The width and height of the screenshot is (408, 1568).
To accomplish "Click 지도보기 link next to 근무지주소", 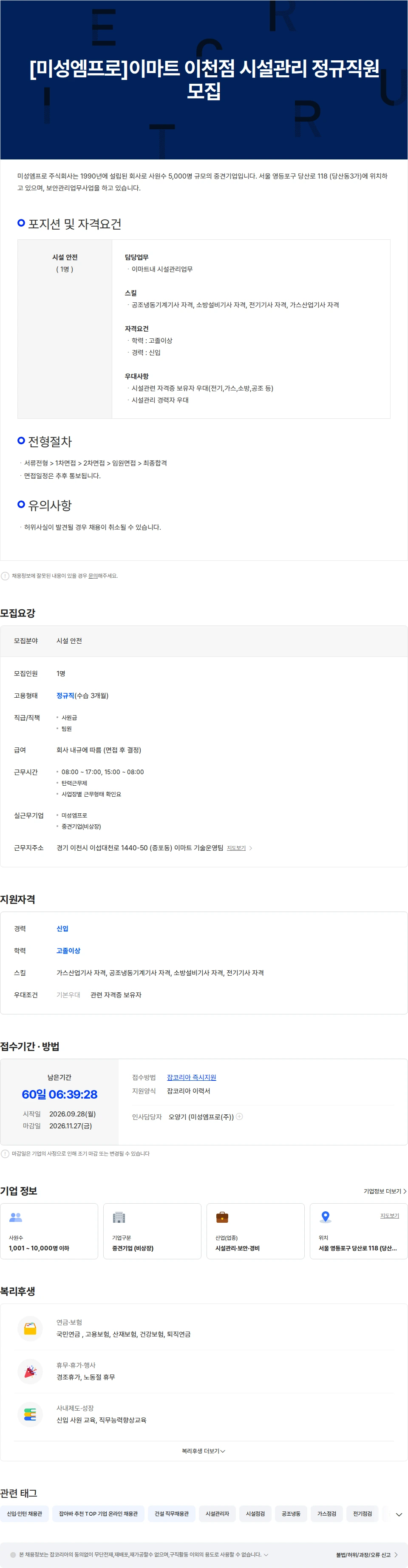I will coord(236,848).
